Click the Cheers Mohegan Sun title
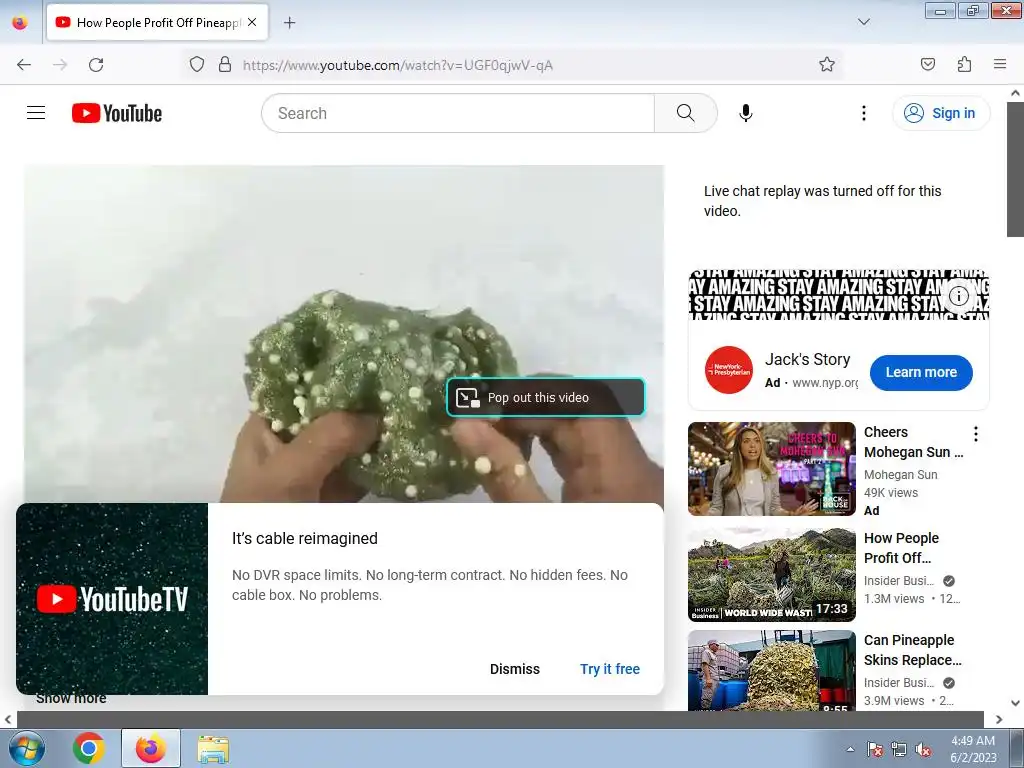Viewport: 1024px width, 768px height. [x=913, y=442]
